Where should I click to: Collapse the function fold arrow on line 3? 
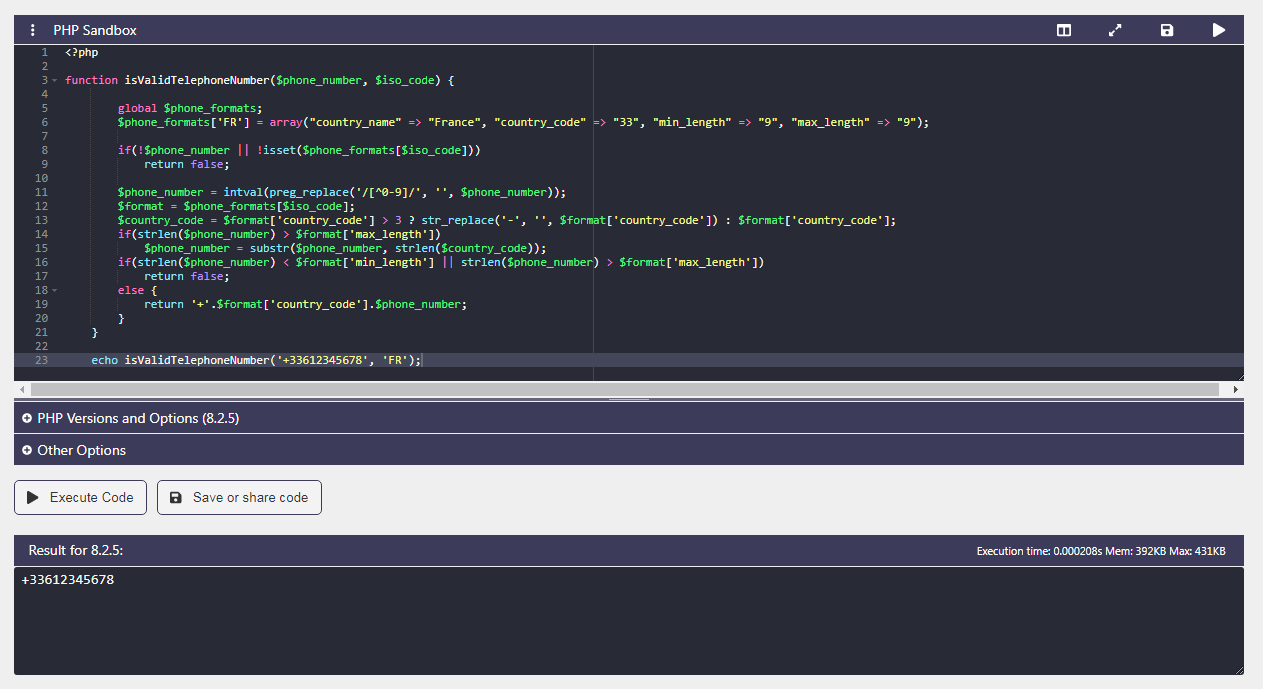pos(54,80)
